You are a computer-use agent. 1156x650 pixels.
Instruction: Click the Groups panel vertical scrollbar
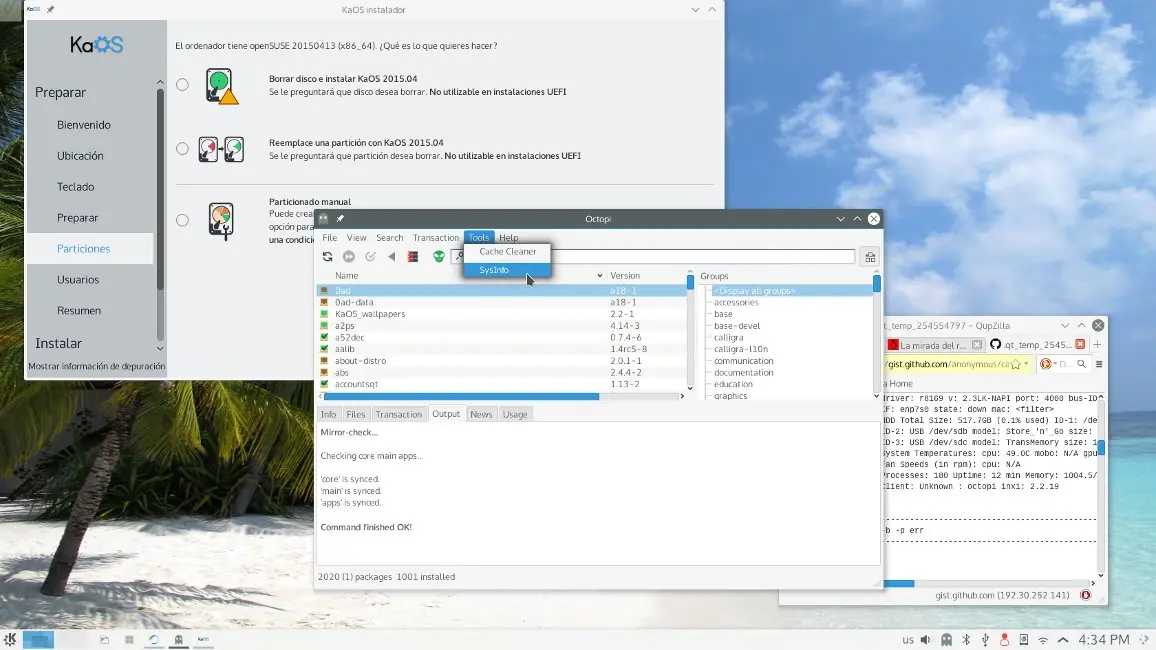tap(877, 283)
